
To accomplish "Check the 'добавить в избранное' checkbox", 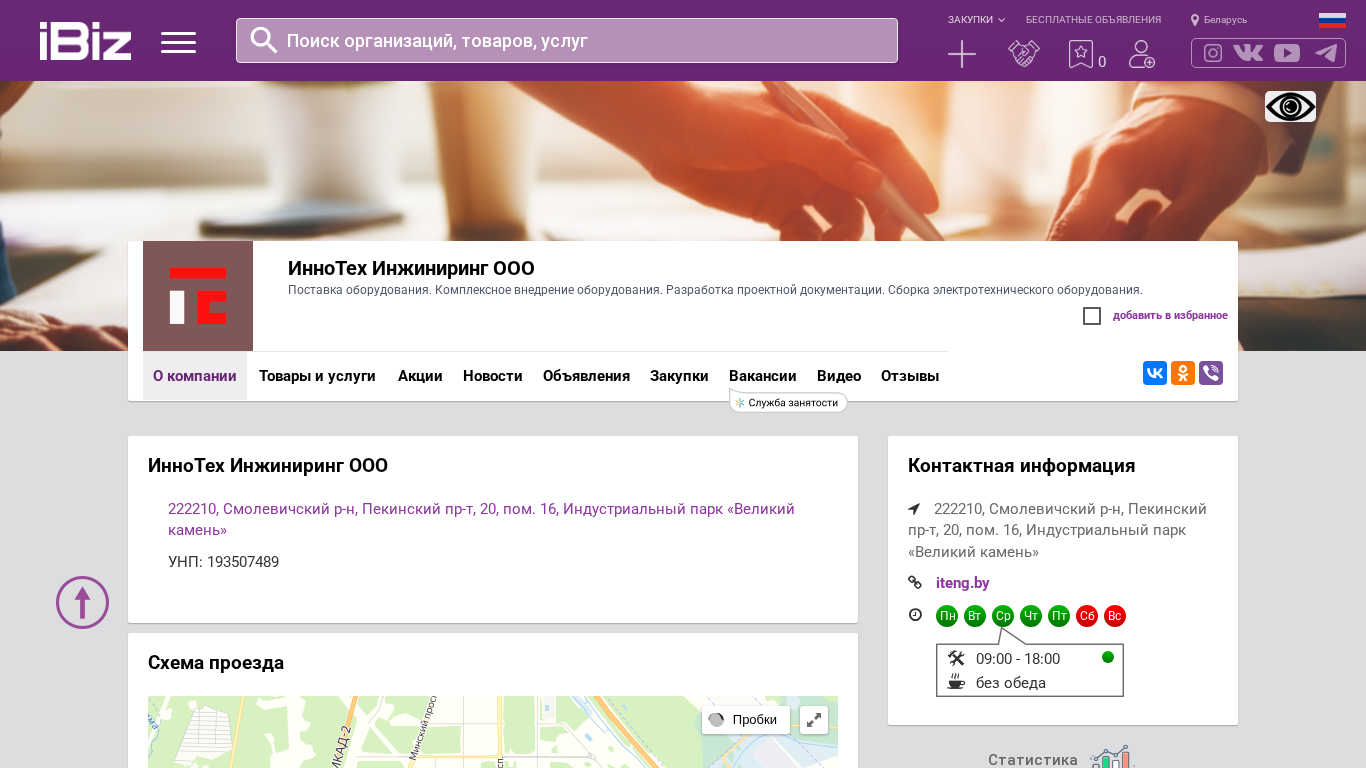I will (x=1092, y=316).
